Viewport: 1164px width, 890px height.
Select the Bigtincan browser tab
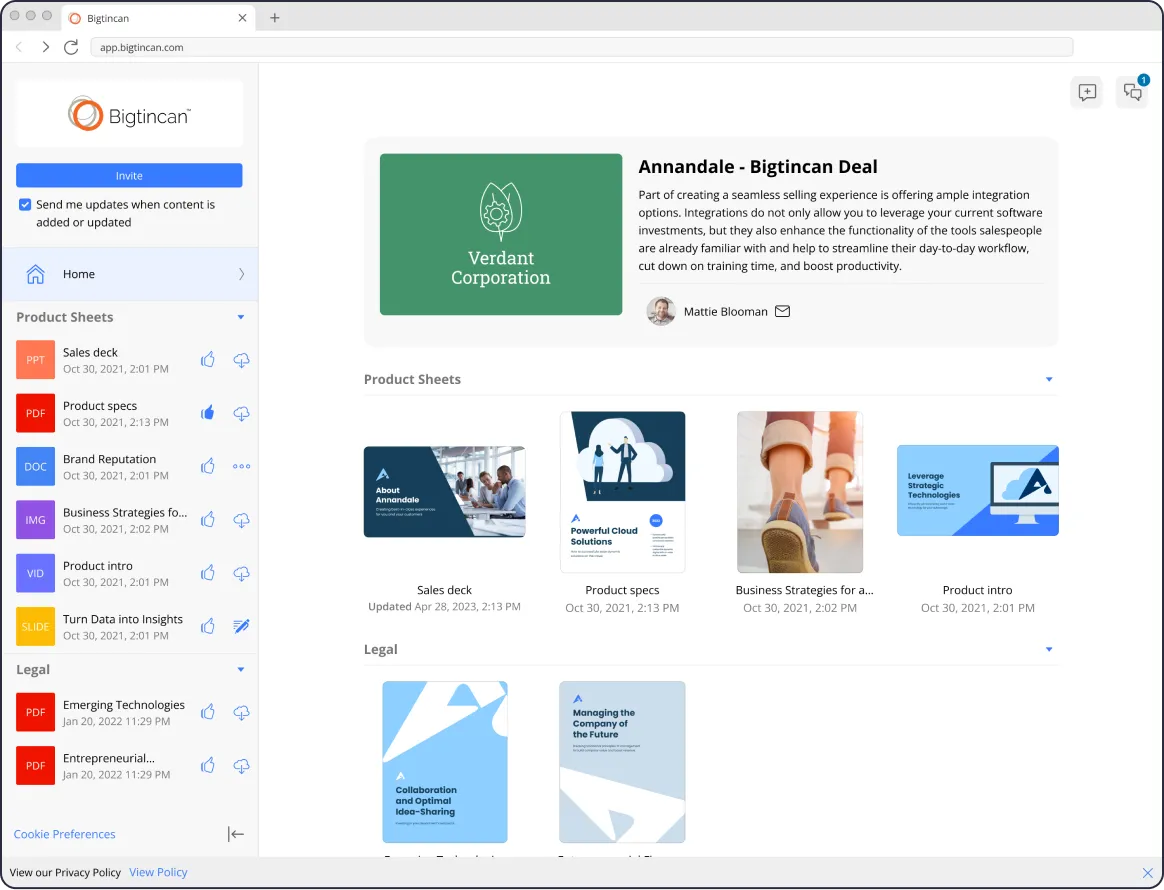coord(158,18)
